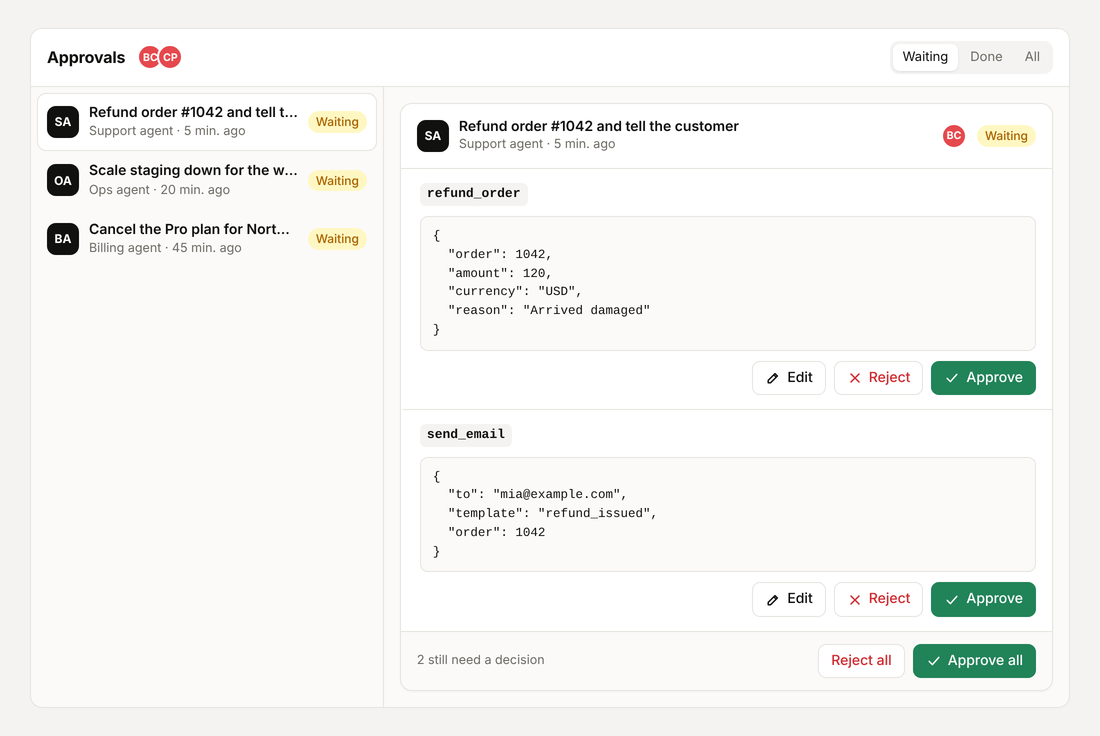The image size is (1100, 736).
Task: Click the OA avatar for Ops agent
Action: (63, 180)
